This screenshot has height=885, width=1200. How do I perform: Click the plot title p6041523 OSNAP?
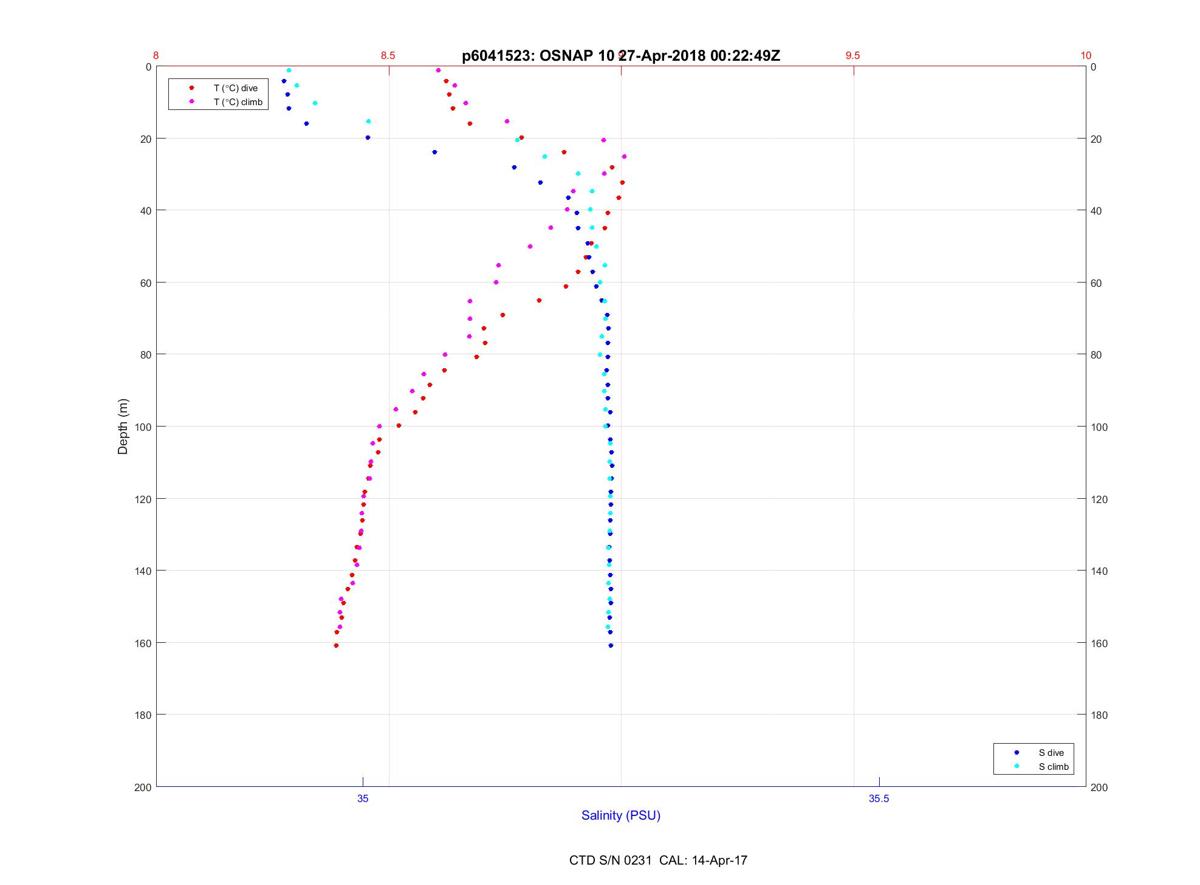pyautogui.click(x=621, y=56)
